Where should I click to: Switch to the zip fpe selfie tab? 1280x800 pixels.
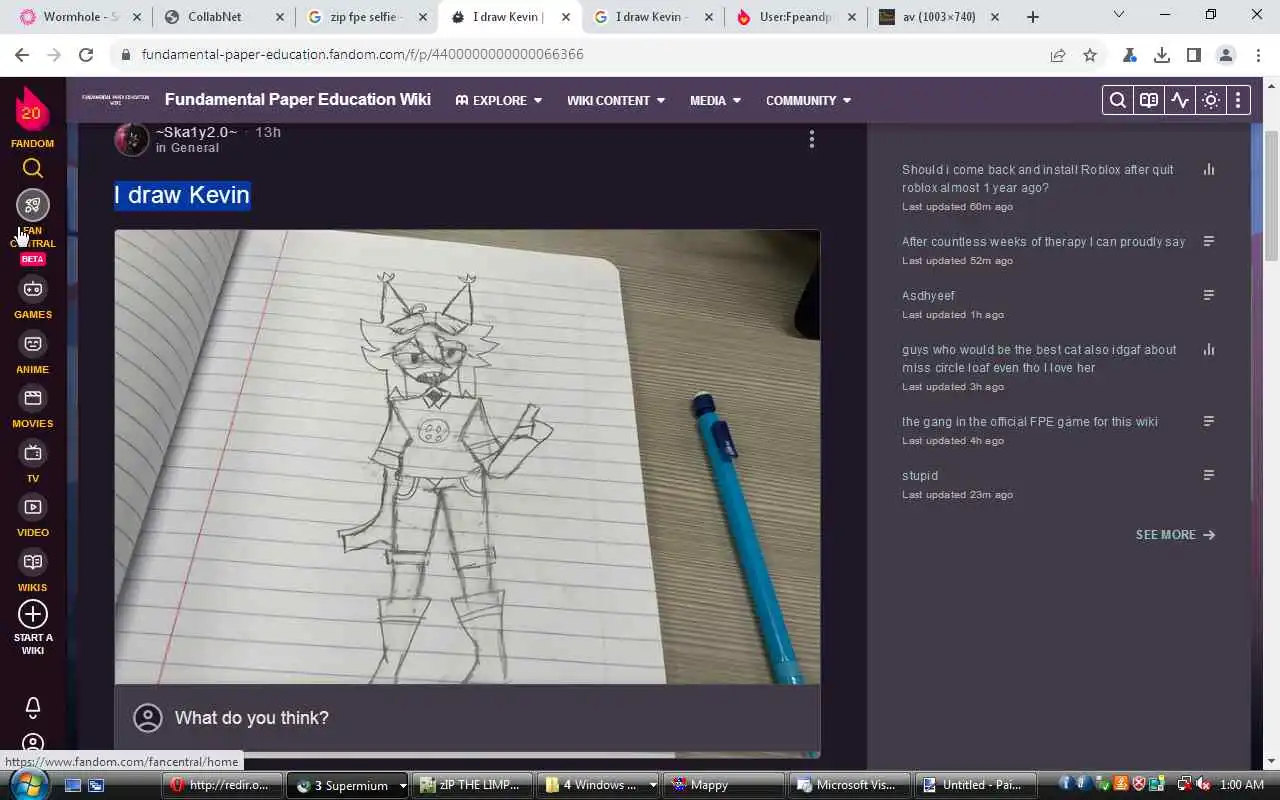coord(367,17)
